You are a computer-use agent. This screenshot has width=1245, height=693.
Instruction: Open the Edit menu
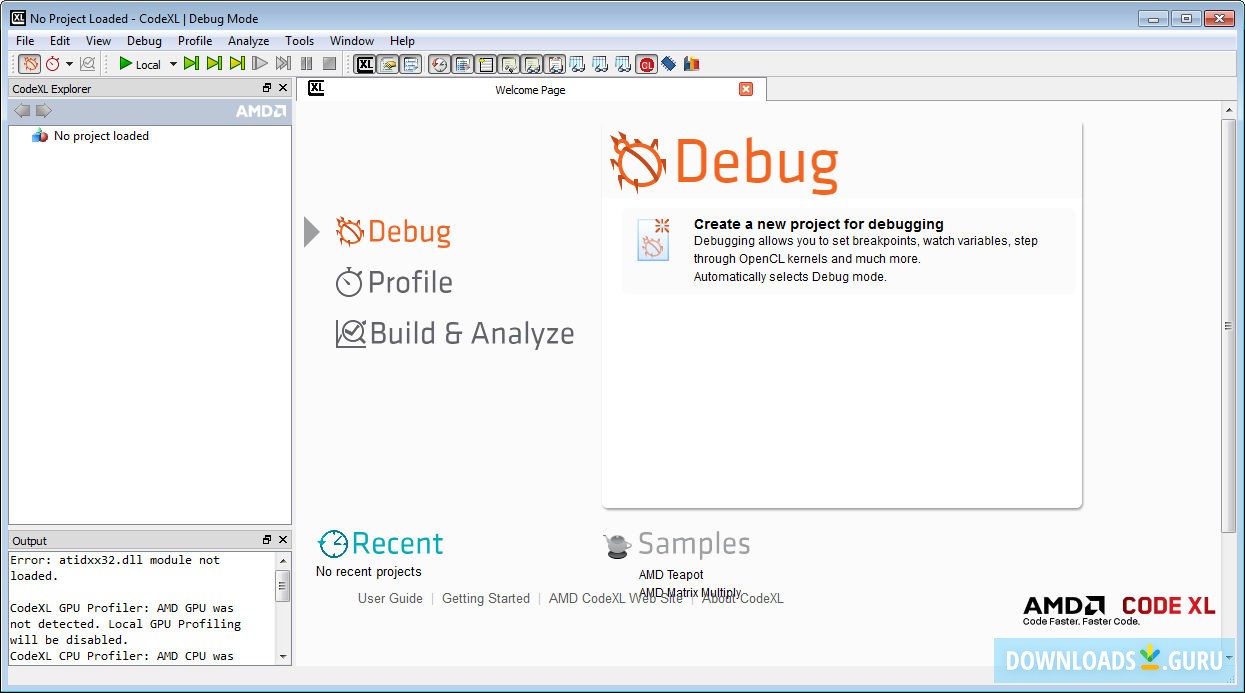pyautogui.click(x=60, y=41)
